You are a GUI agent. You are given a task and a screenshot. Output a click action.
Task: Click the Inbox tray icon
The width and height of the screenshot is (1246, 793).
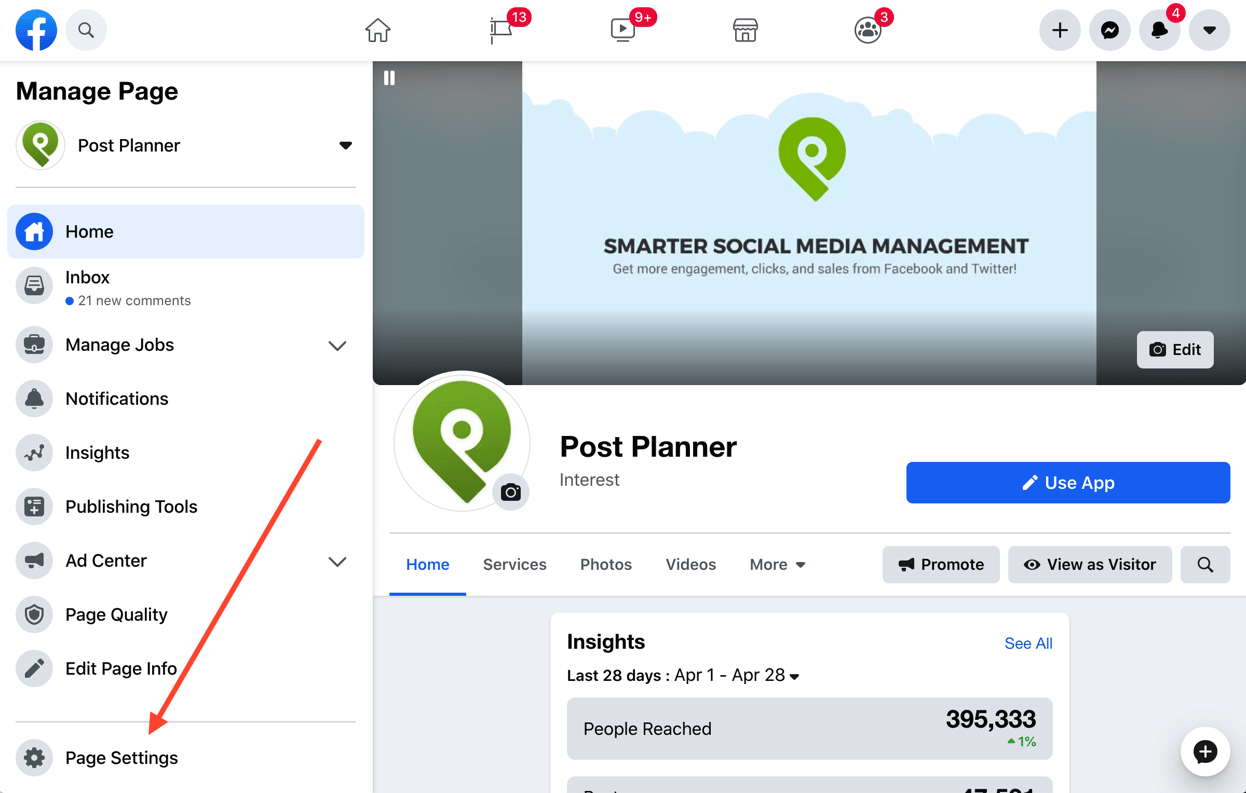click(x=34, y=286)
